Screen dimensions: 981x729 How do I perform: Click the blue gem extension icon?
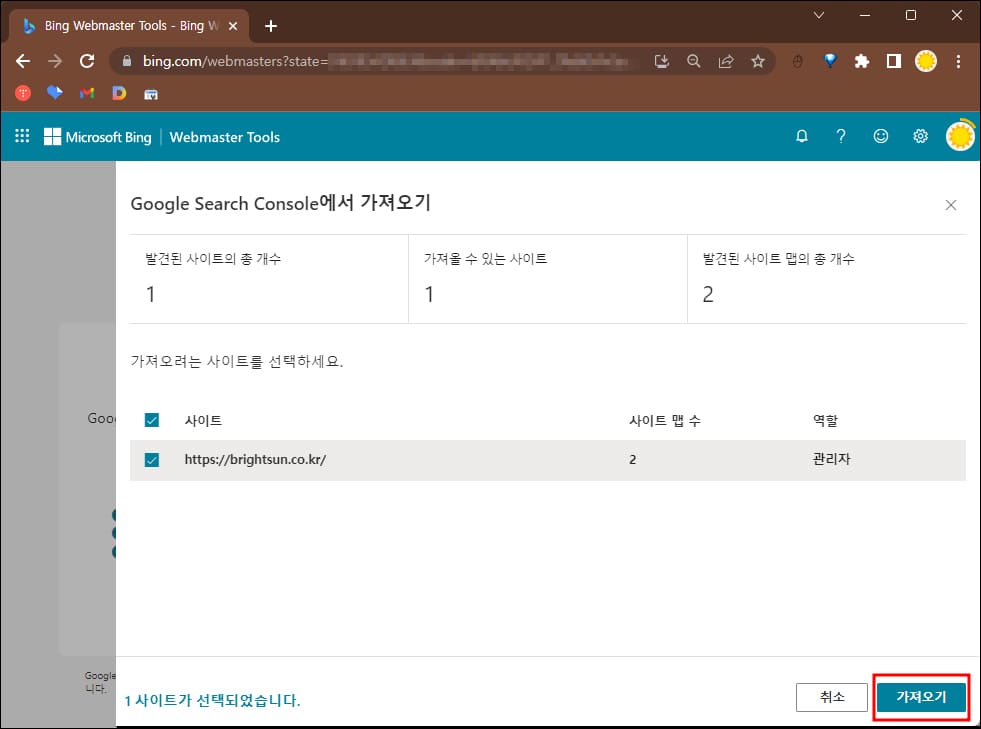[830, 61]
